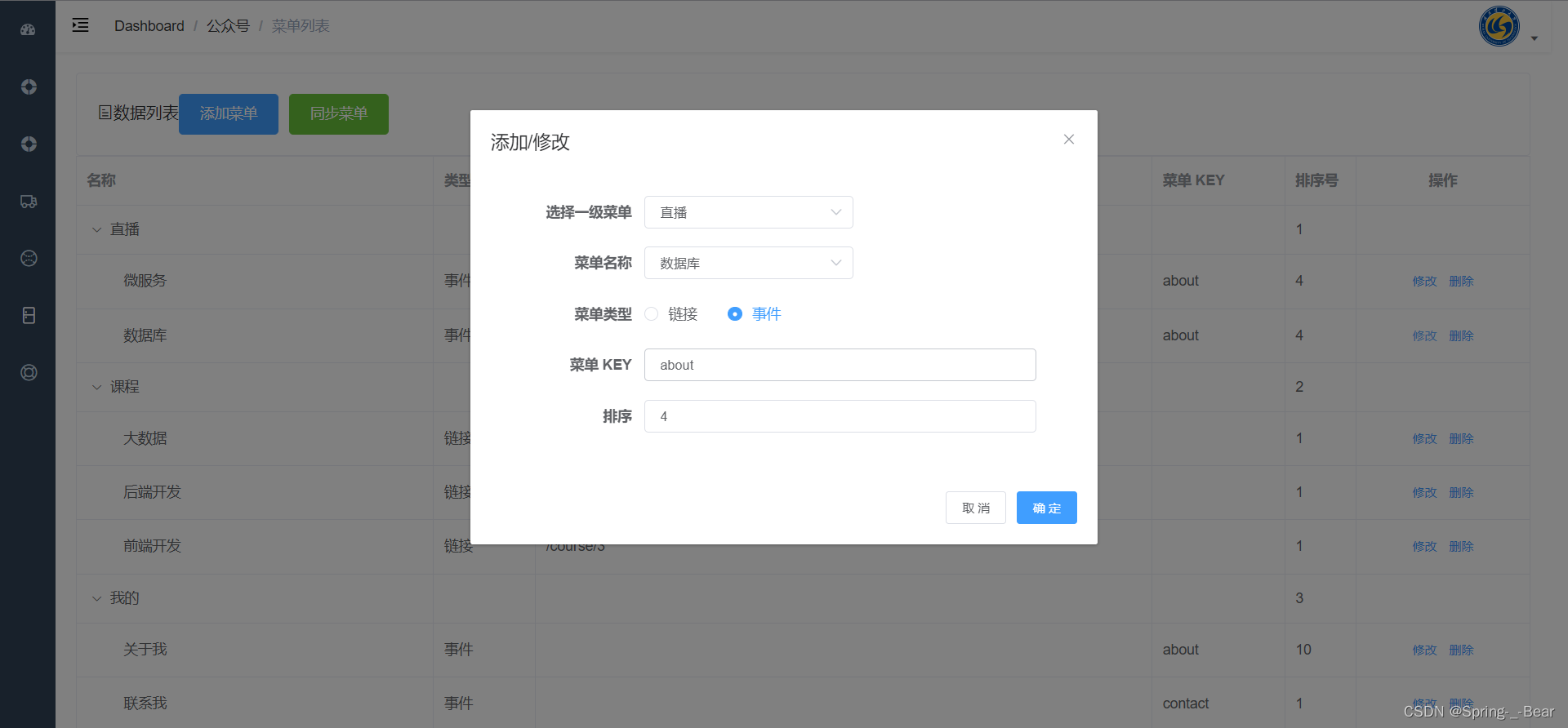
Task: Click 删除 in the 大数据 row
Action: click(x=1461, y=438)
